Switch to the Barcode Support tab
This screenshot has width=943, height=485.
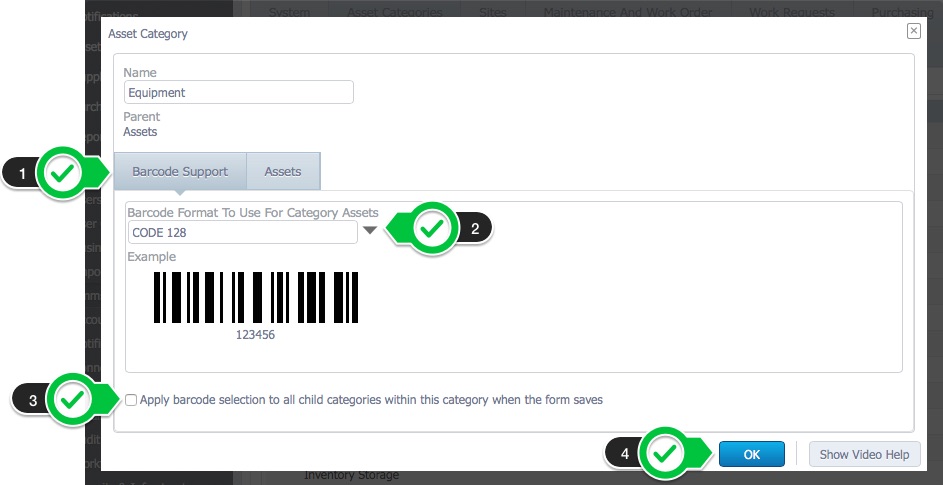pos(180,171)
